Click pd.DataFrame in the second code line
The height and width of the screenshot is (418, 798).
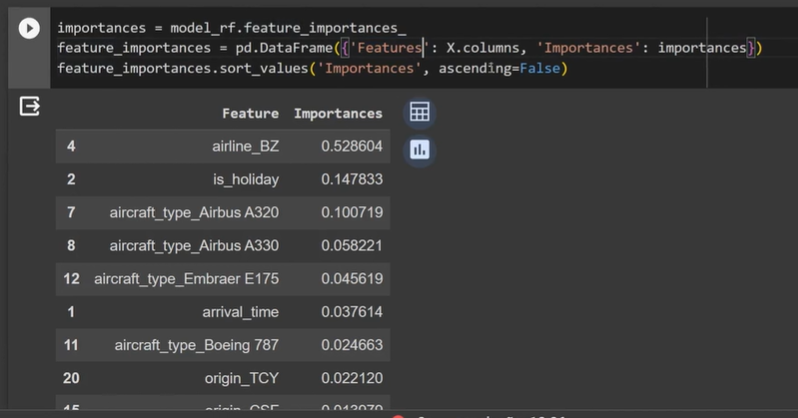coord(283,48)
